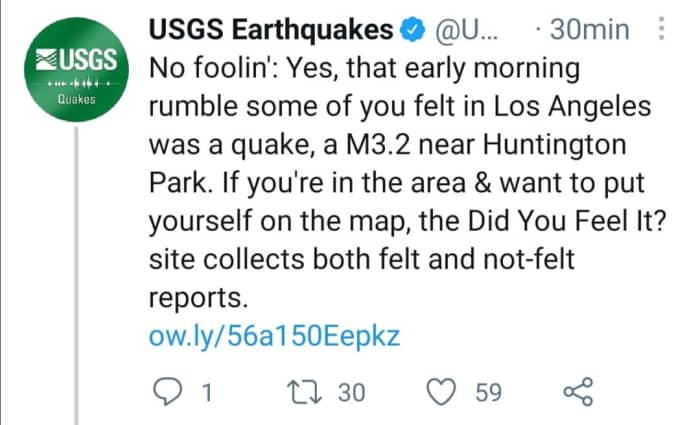
Task: Open the three-dot more options menu
Action: 662,30
